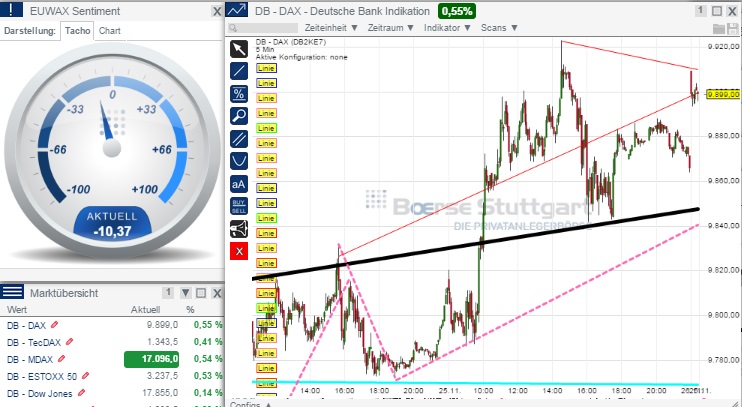The height and width of the screenshot is (407, 742).
Task: Click the red X delete drawings button
Action: pos(239,251)
